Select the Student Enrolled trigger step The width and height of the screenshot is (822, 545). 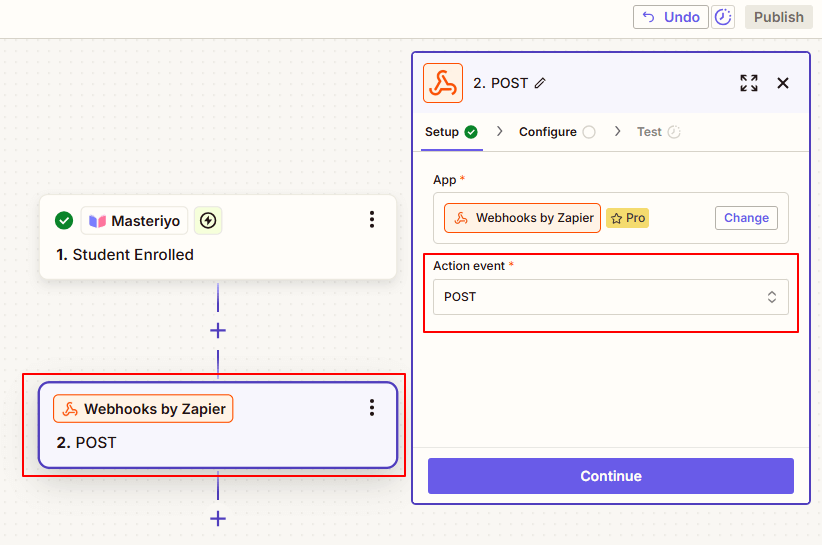tap(218, 237)
